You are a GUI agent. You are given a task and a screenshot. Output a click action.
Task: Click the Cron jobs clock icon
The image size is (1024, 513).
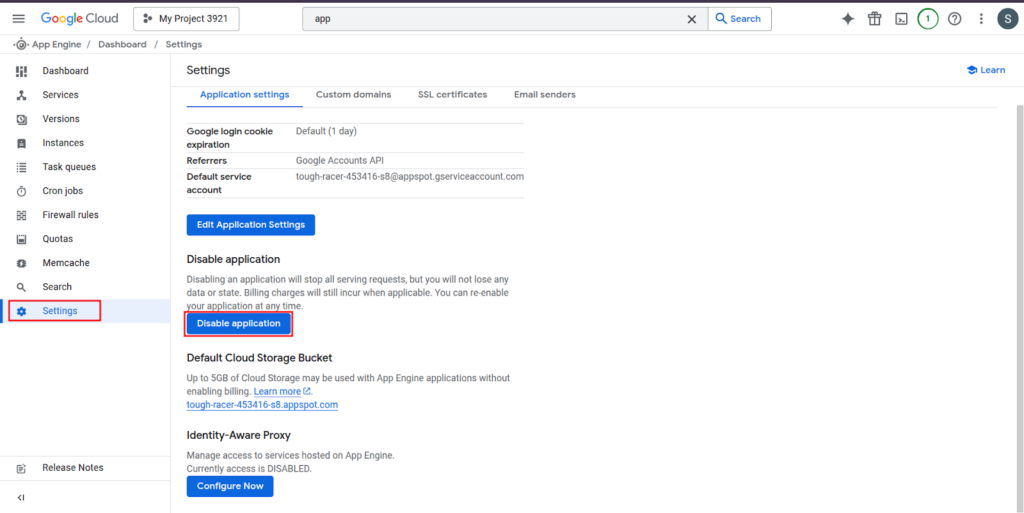(x=22, y=191)
